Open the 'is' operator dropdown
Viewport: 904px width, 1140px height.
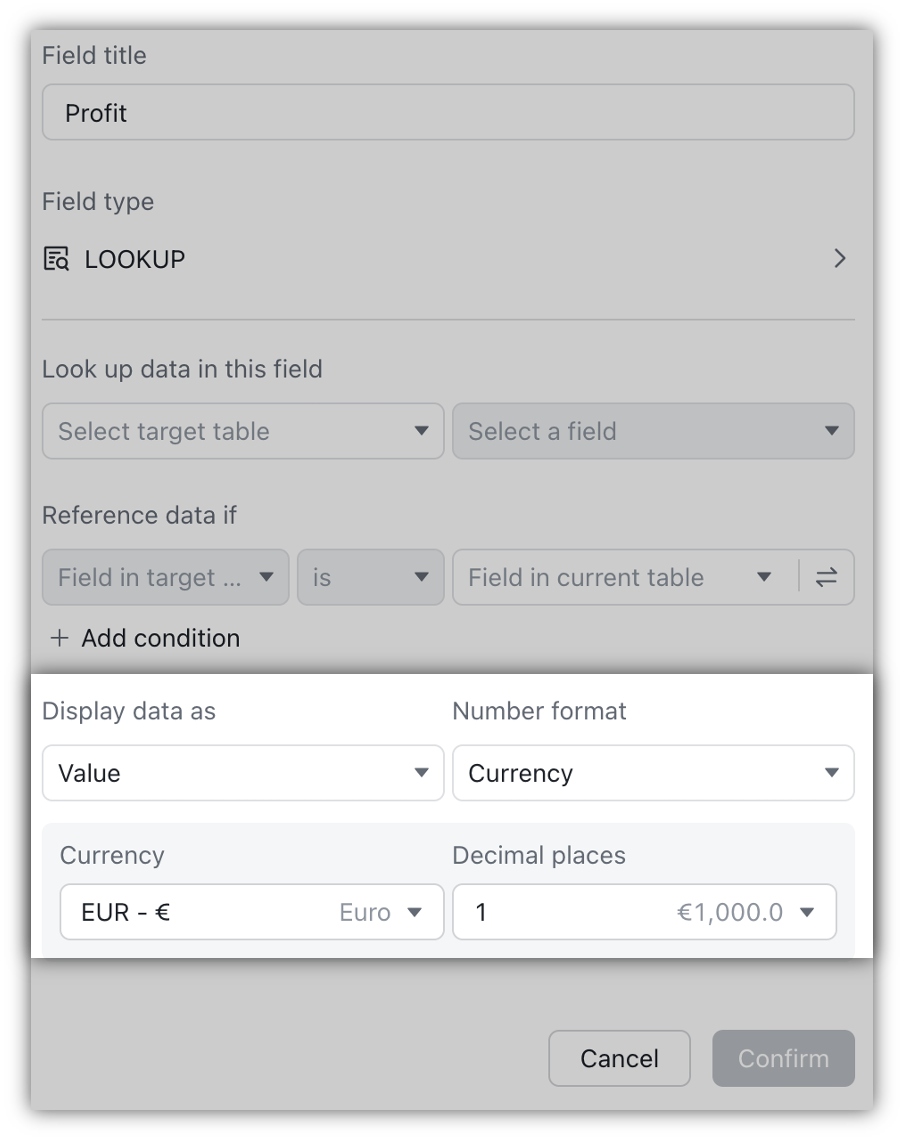coord(370,577)
